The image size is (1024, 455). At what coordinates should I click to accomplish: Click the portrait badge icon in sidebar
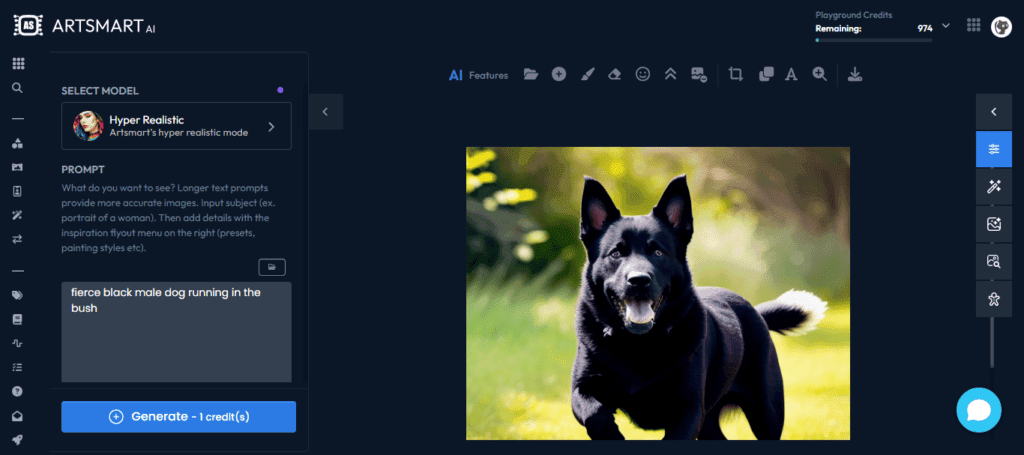[18, 191]
